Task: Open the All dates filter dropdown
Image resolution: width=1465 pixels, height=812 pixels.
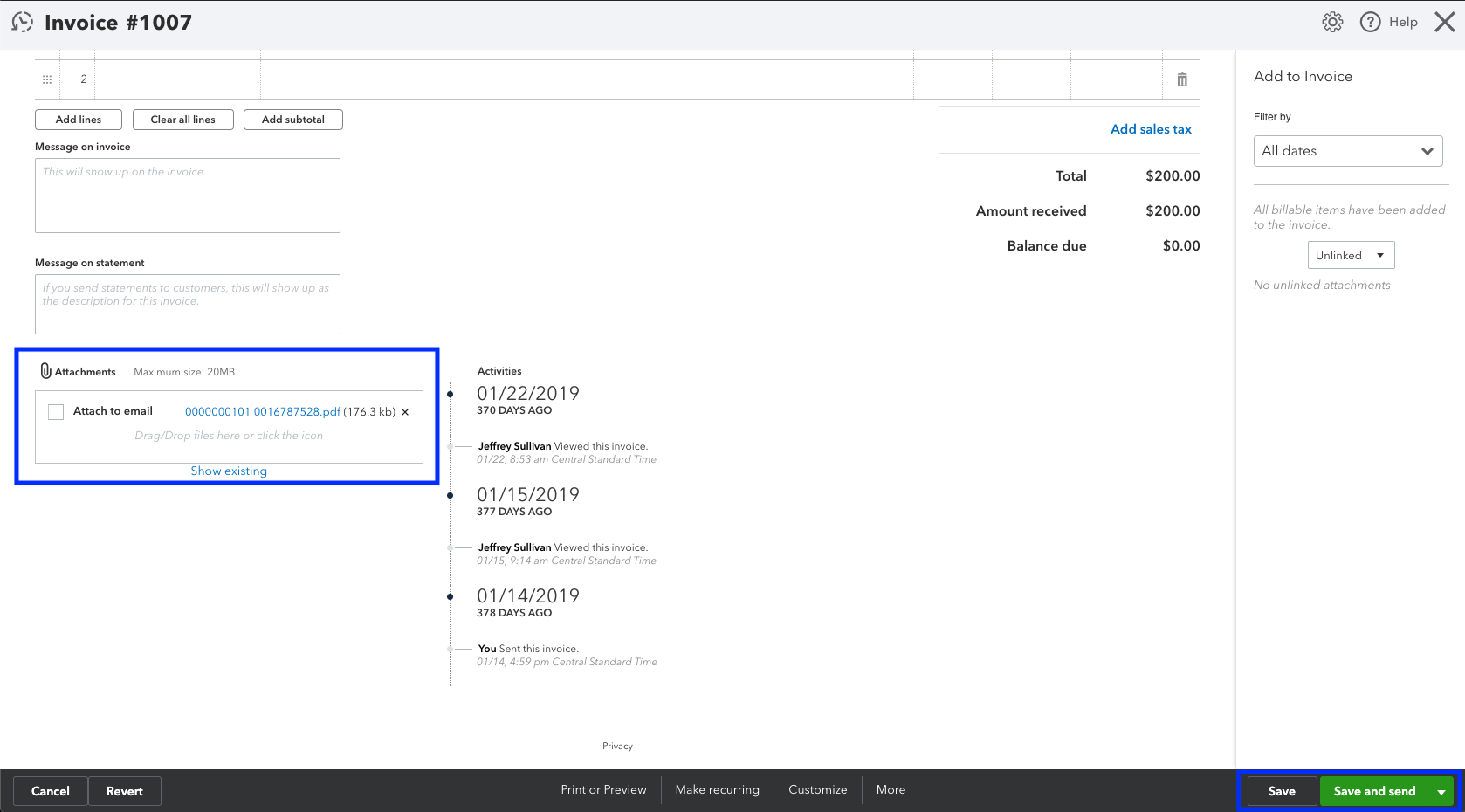Action: point(1348,151)
